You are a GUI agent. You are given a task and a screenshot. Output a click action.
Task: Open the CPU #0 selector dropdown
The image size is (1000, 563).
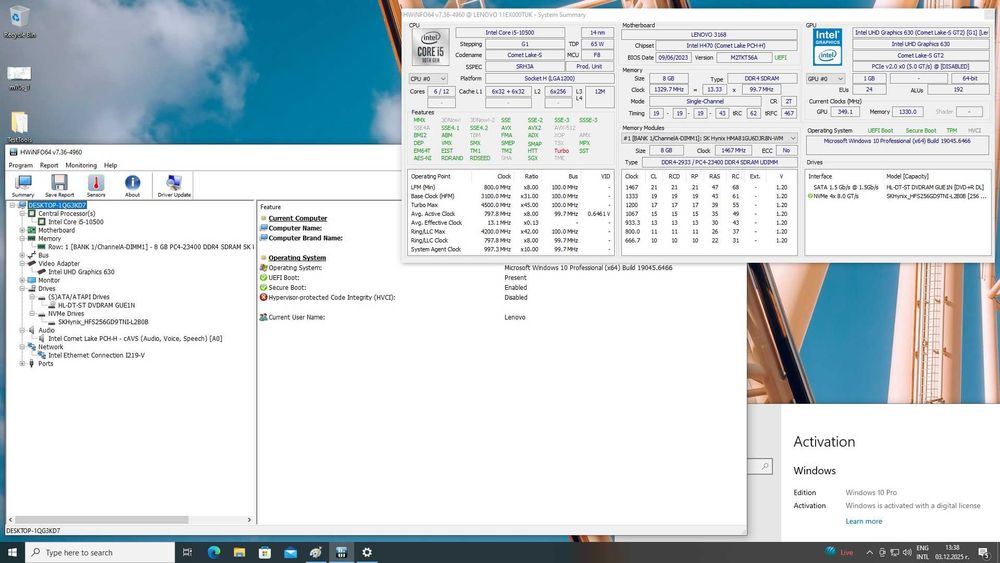[428, 78]
